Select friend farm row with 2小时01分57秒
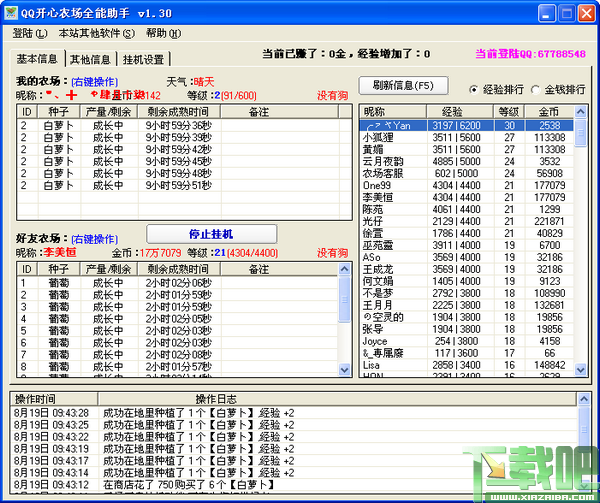This screenshot has width=600, height=503. [x=178, y=367]
